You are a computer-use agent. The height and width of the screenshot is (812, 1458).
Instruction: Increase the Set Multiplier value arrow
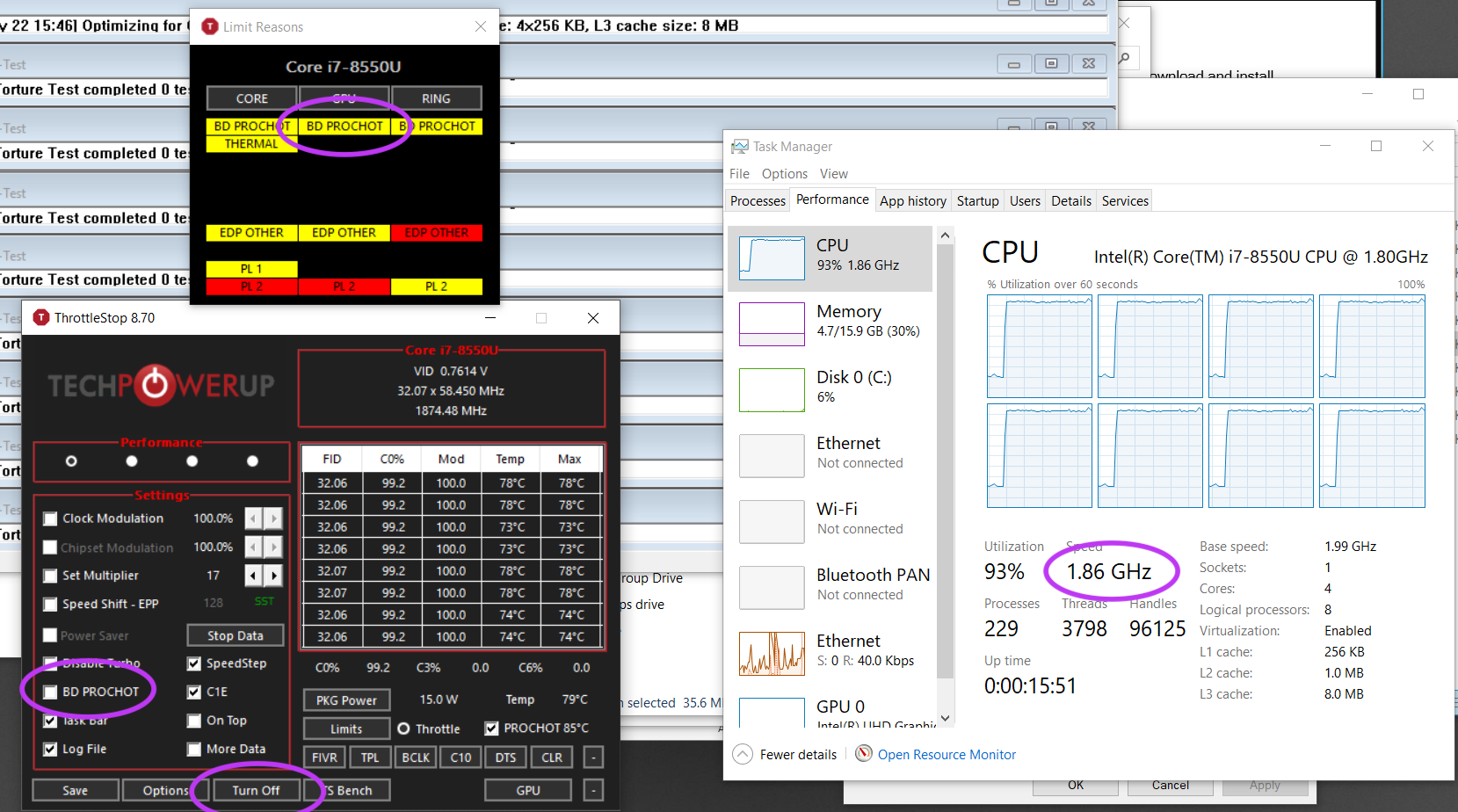click(x=273, y=576)
